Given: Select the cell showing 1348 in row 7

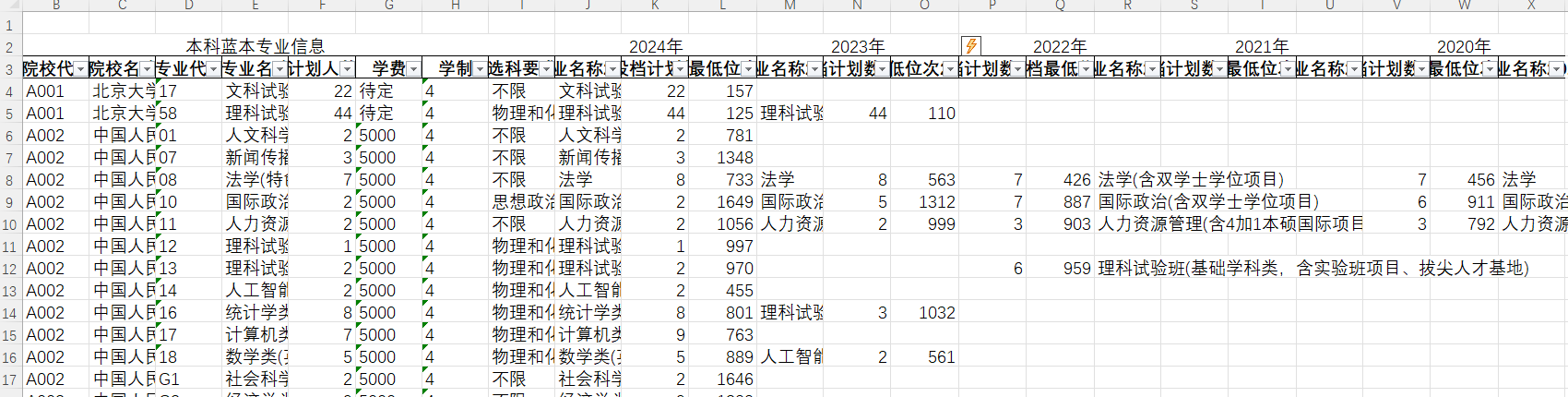Looking at the screenshot, I should coord(722,158).
